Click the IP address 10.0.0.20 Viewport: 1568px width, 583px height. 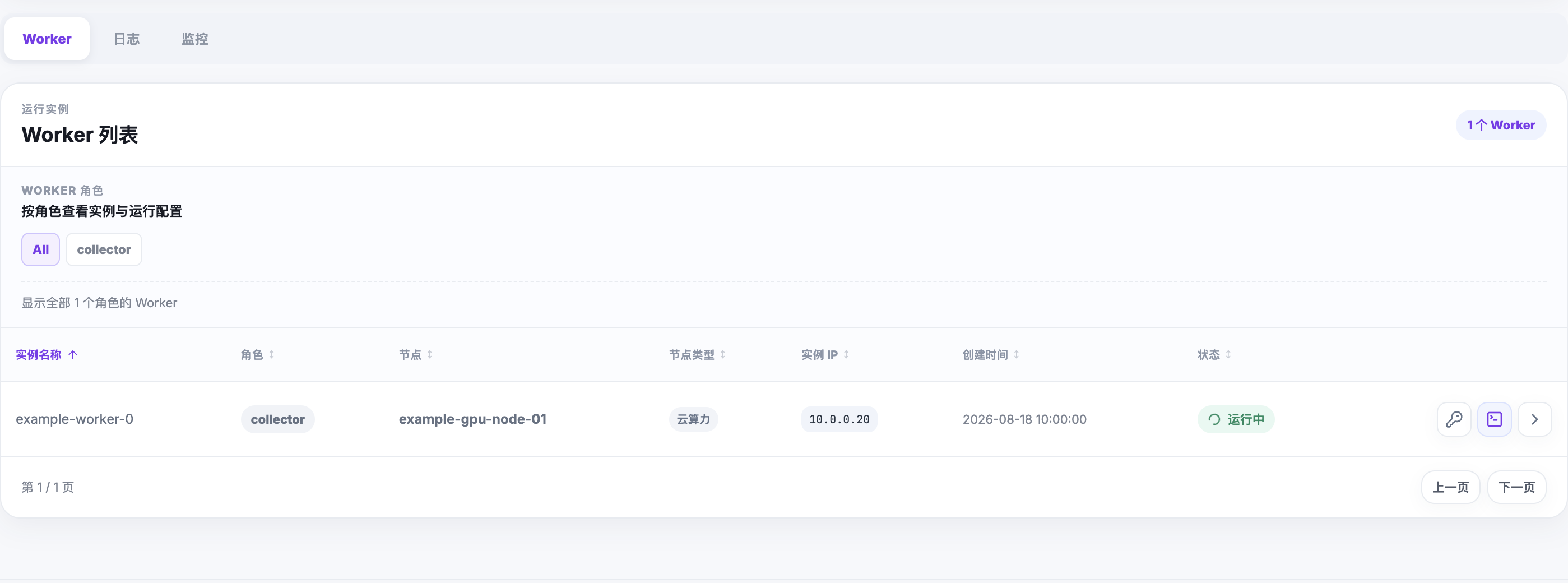click(839, 419)
